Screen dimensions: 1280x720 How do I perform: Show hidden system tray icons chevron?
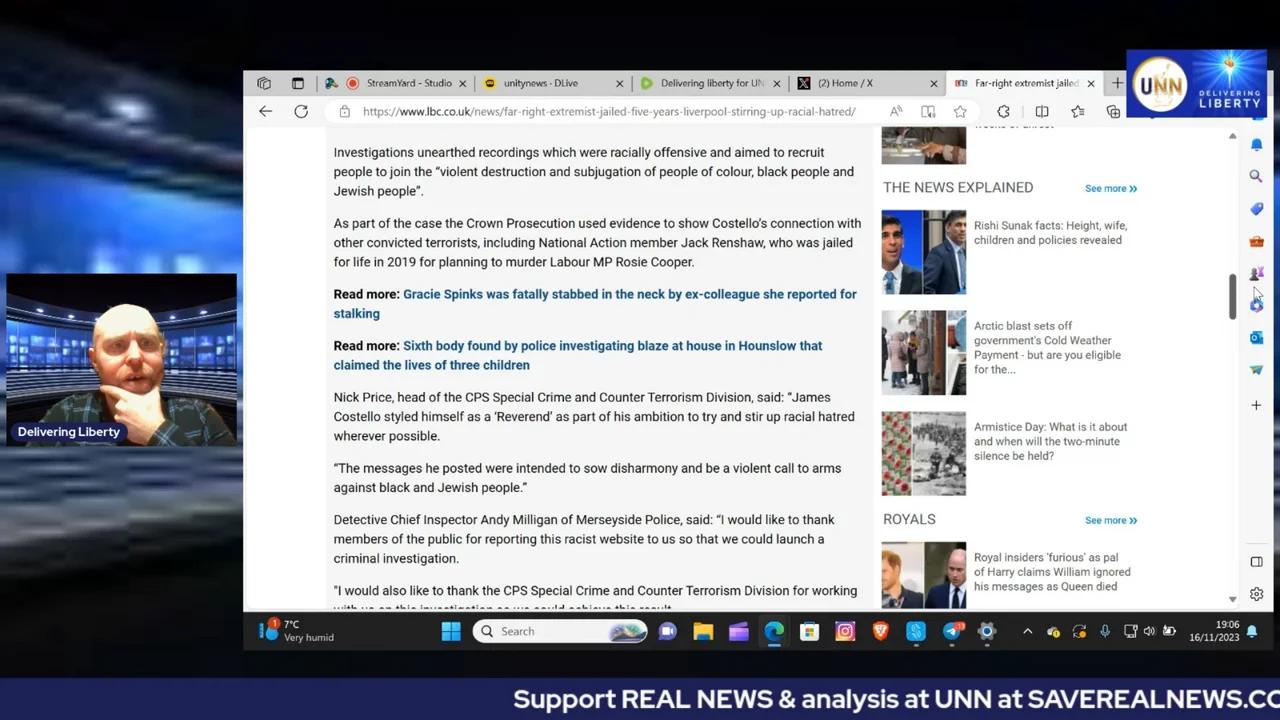(1027, 631)
